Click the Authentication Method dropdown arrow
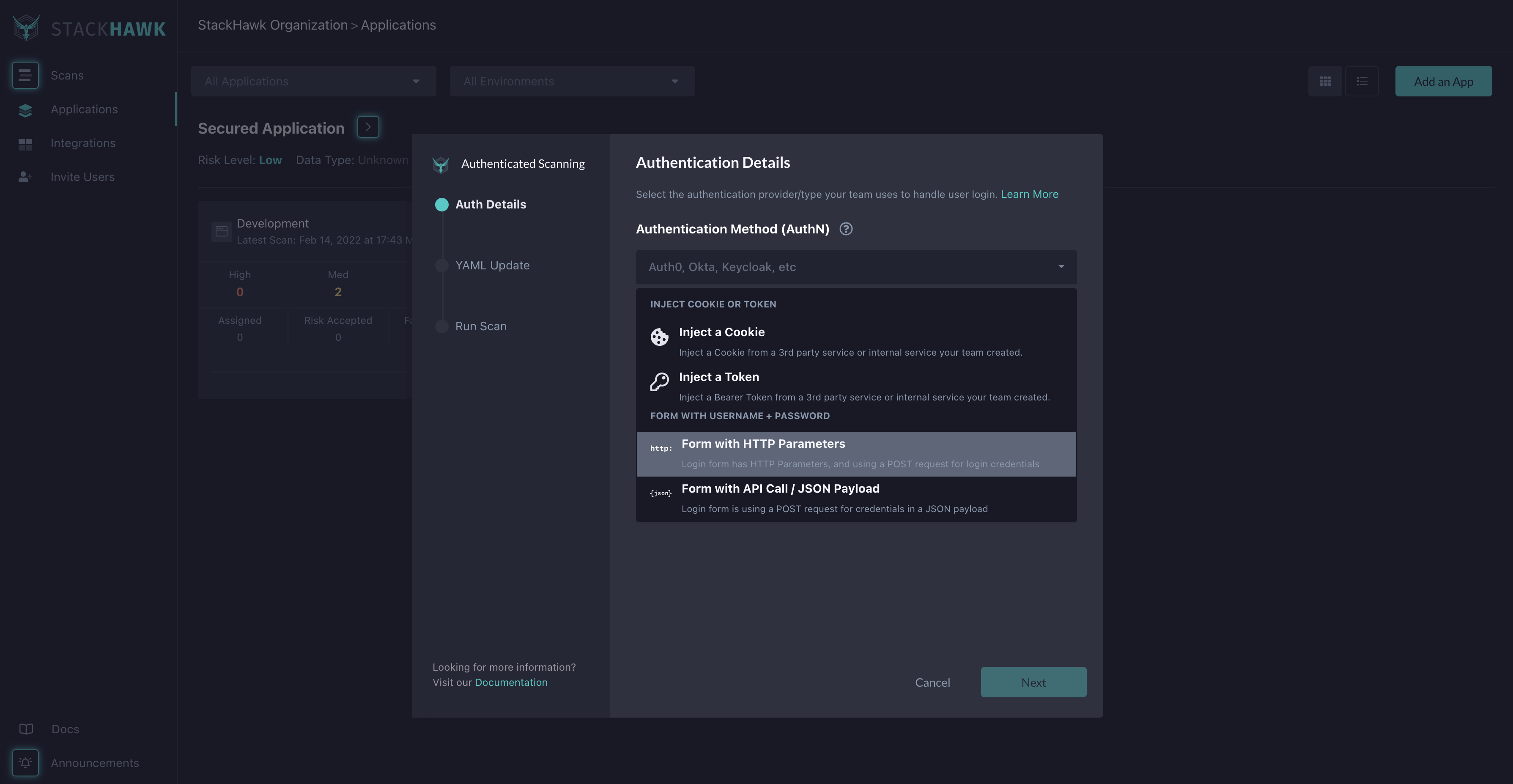The image size is (1513, 784). click(1061, 266)
